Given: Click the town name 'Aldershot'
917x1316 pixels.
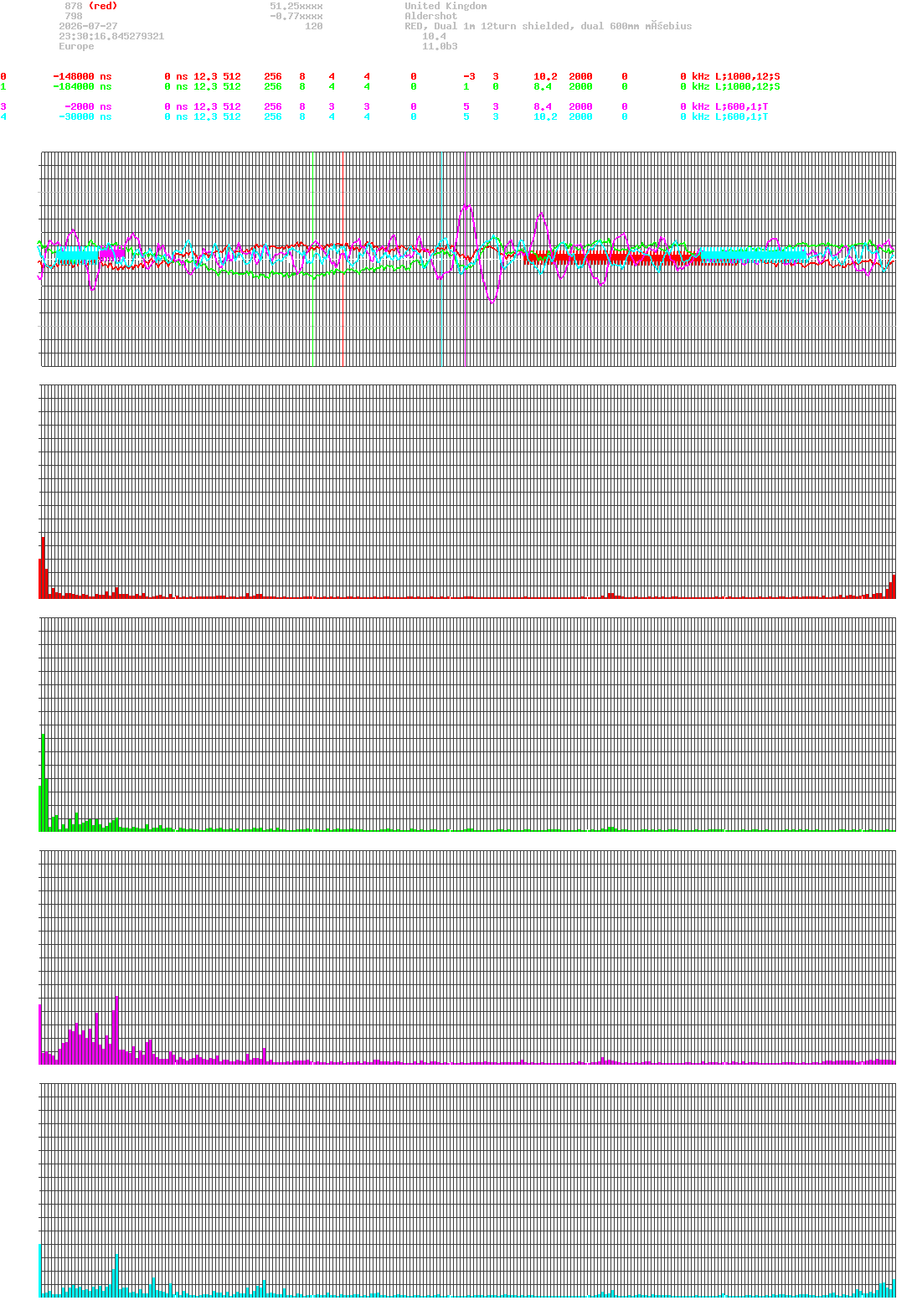Looking at the screenshot, I should (x=431, y=16).
